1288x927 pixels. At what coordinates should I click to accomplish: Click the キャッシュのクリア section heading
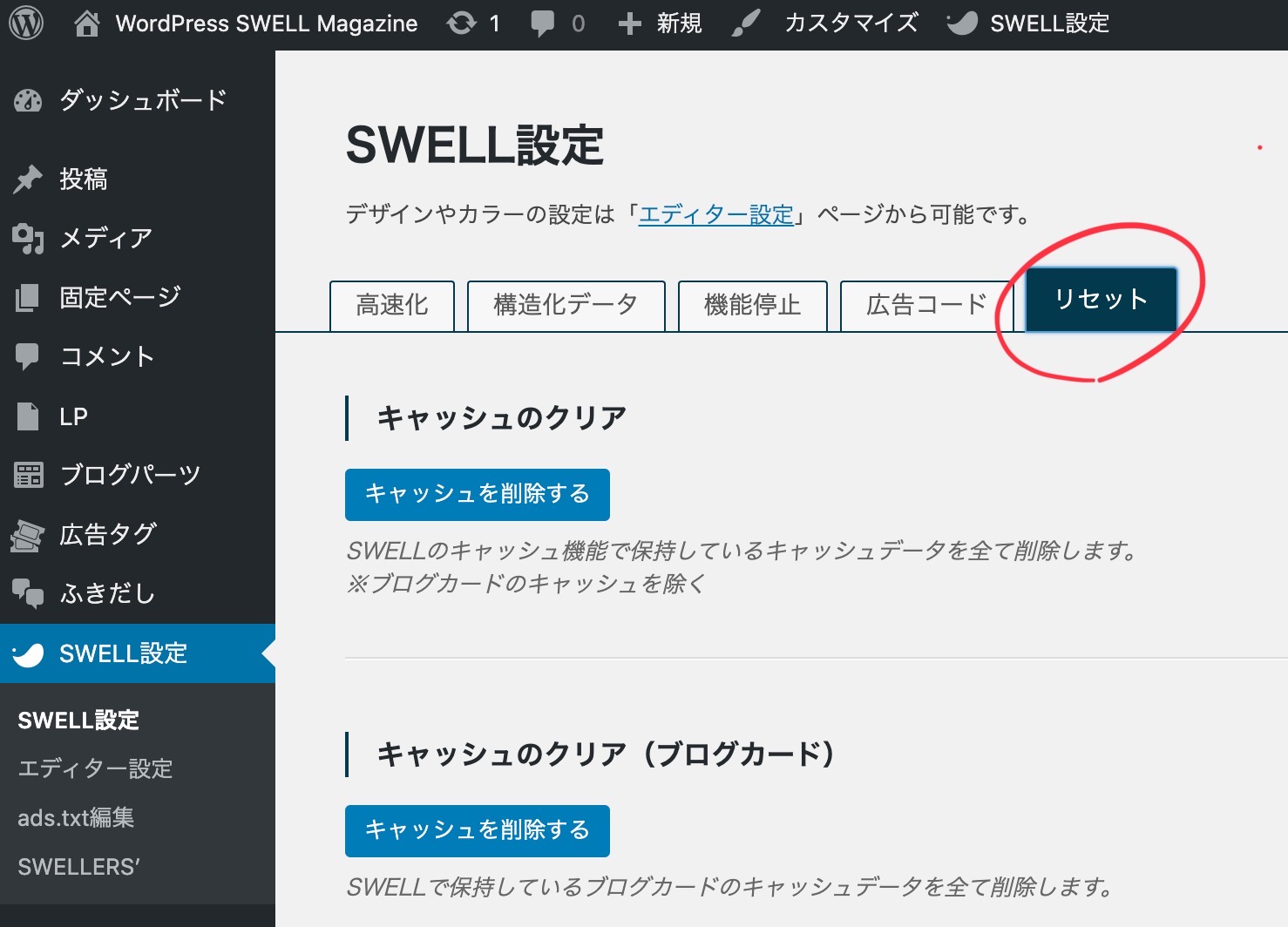coord(501,418)
